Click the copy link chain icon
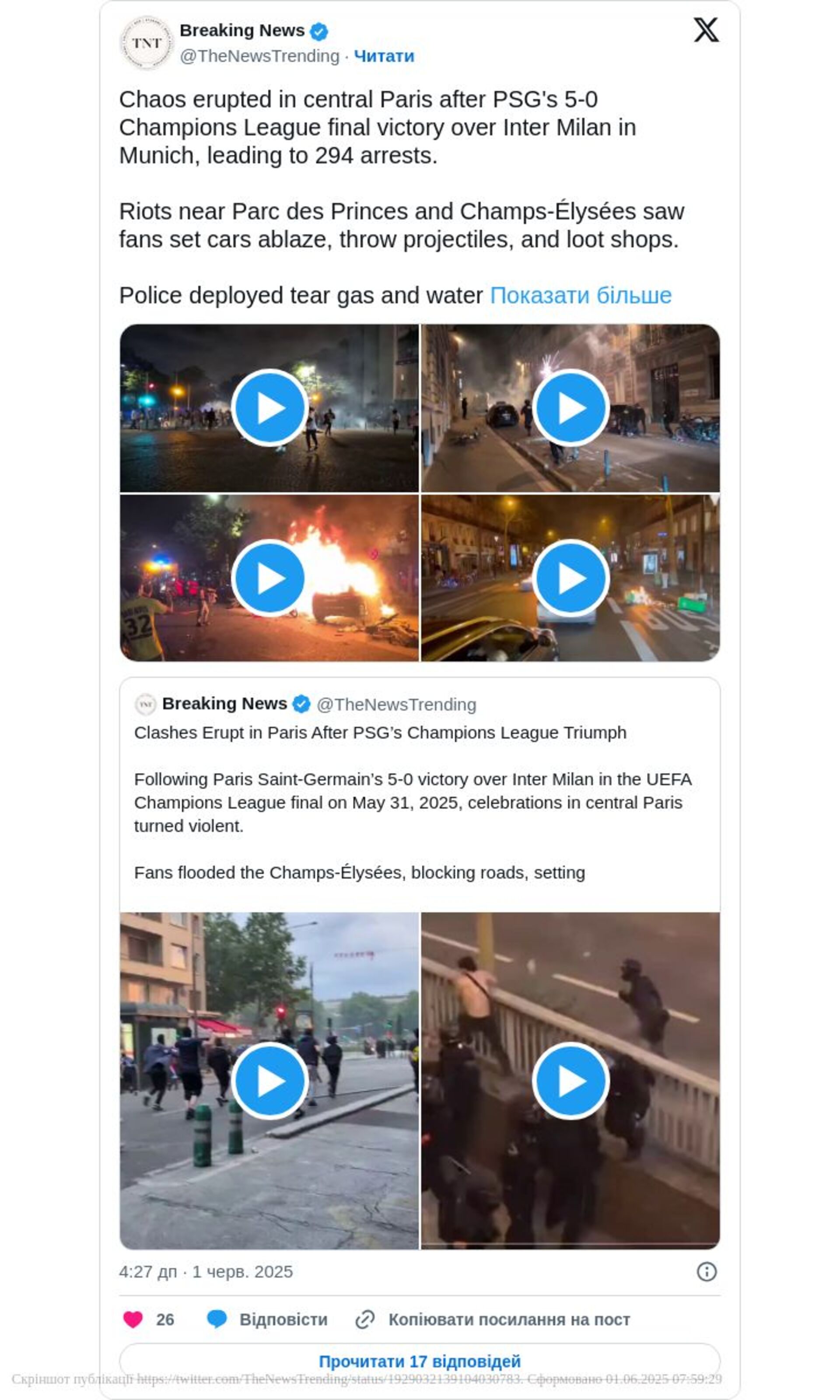 365,1319
